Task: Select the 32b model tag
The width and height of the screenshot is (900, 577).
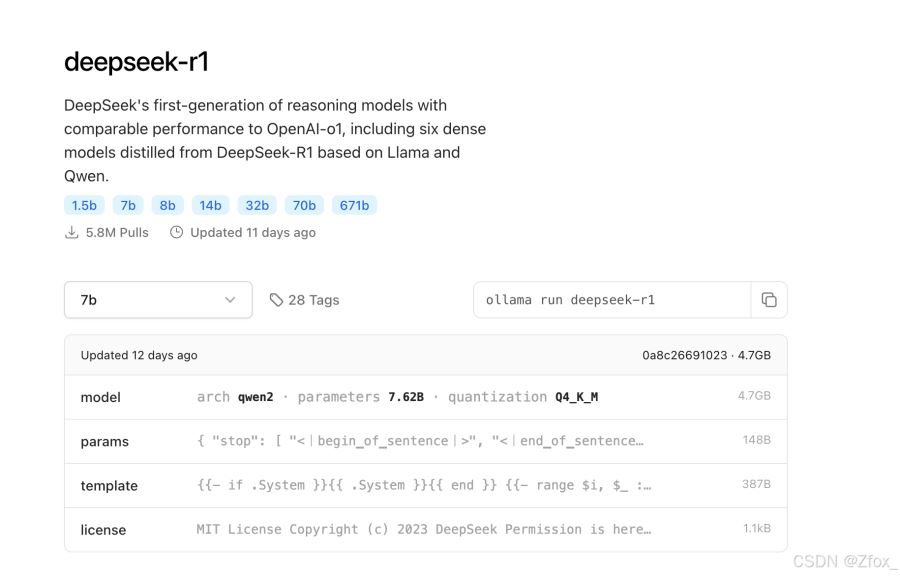Action: [x=257, y=205]
